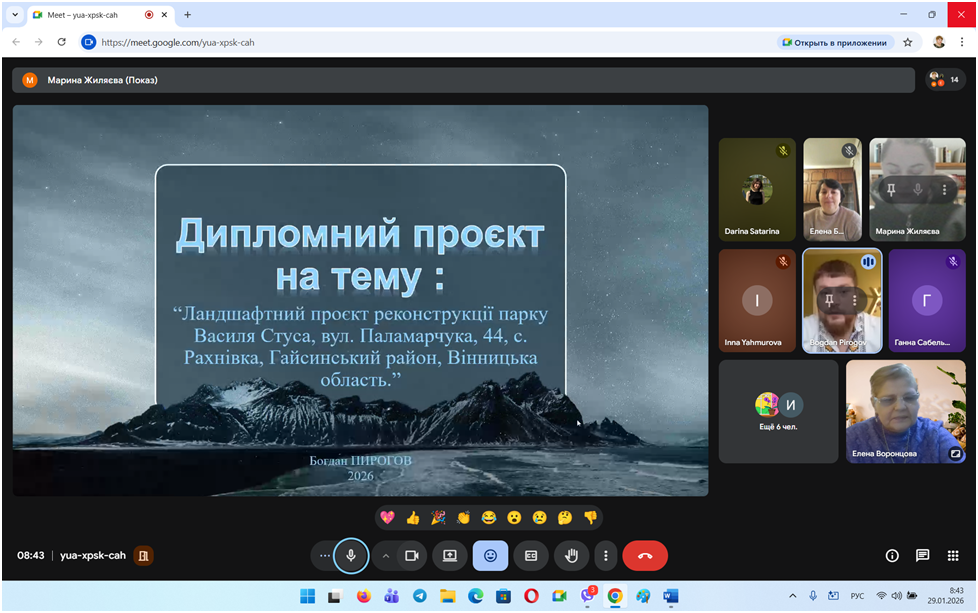This screenshot has width=978, height=613.
Task: Open meeting details info icon
Action: coord(892,555)
